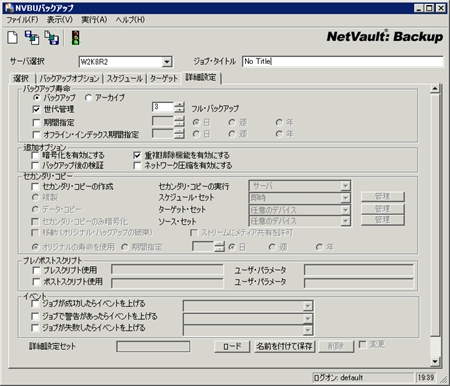Open the サーバ選択 W2K8R2 dropdown

(x=167, y=61)
